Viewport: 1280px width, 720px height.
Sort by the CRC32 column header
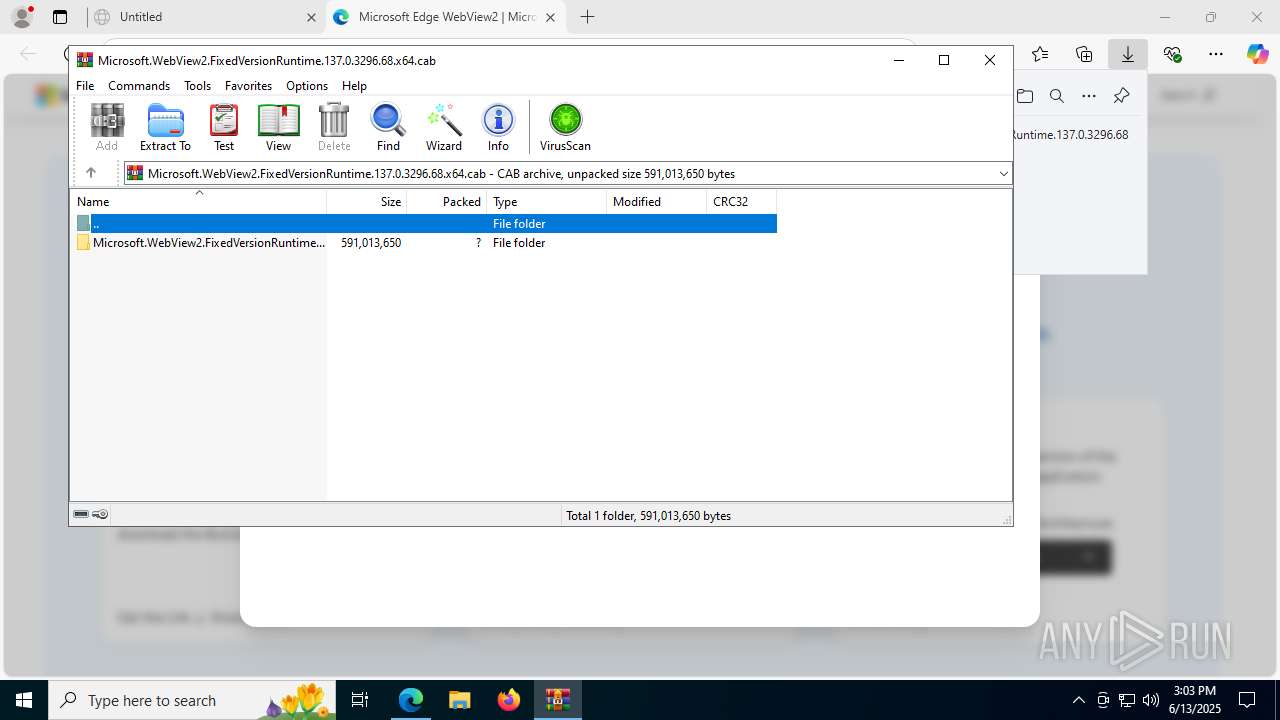tap(742, 201)
